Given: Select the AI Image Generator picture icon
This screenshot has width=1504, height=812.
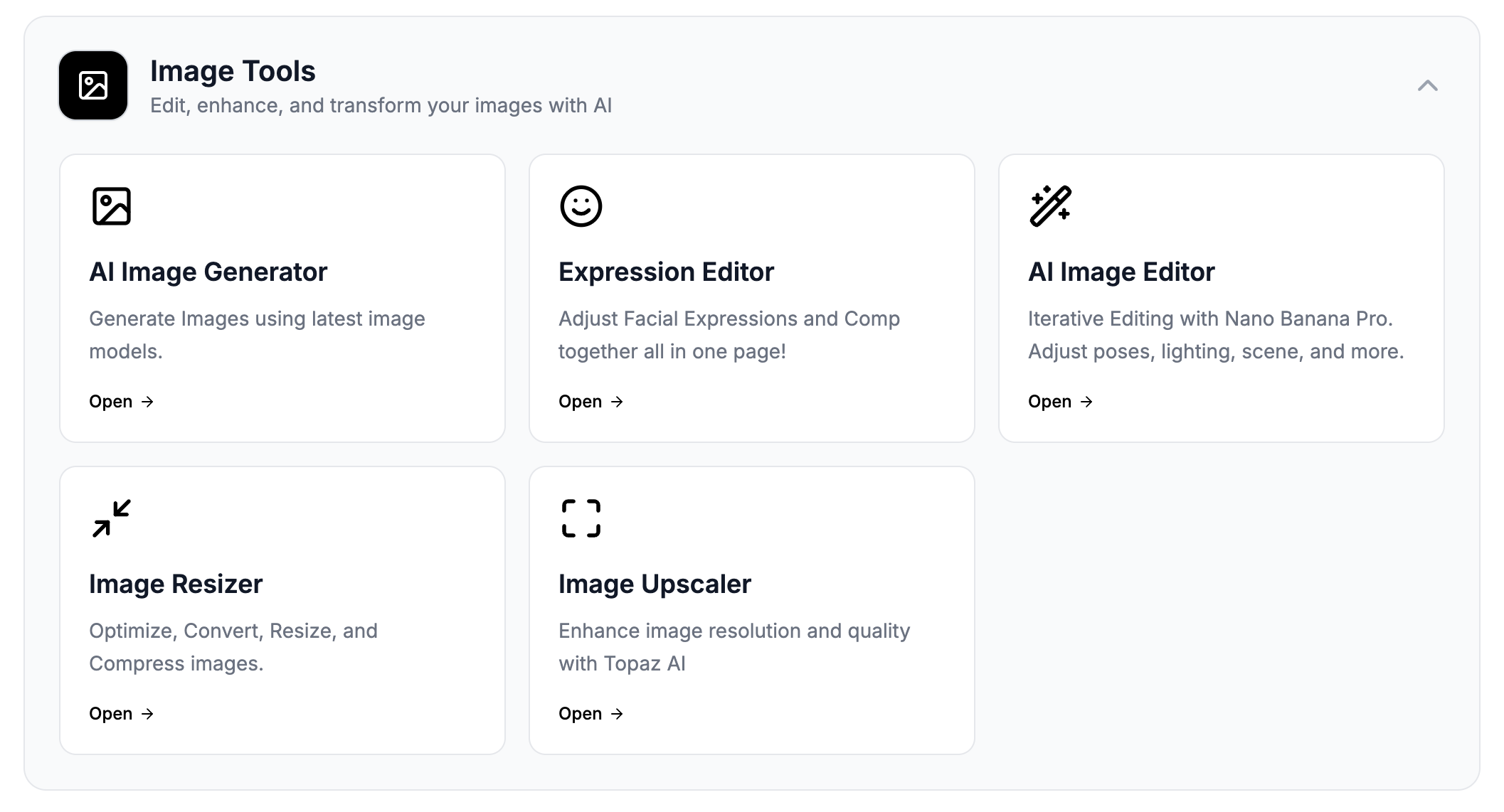Looking at the screenshot, I should tap(112, 207).
